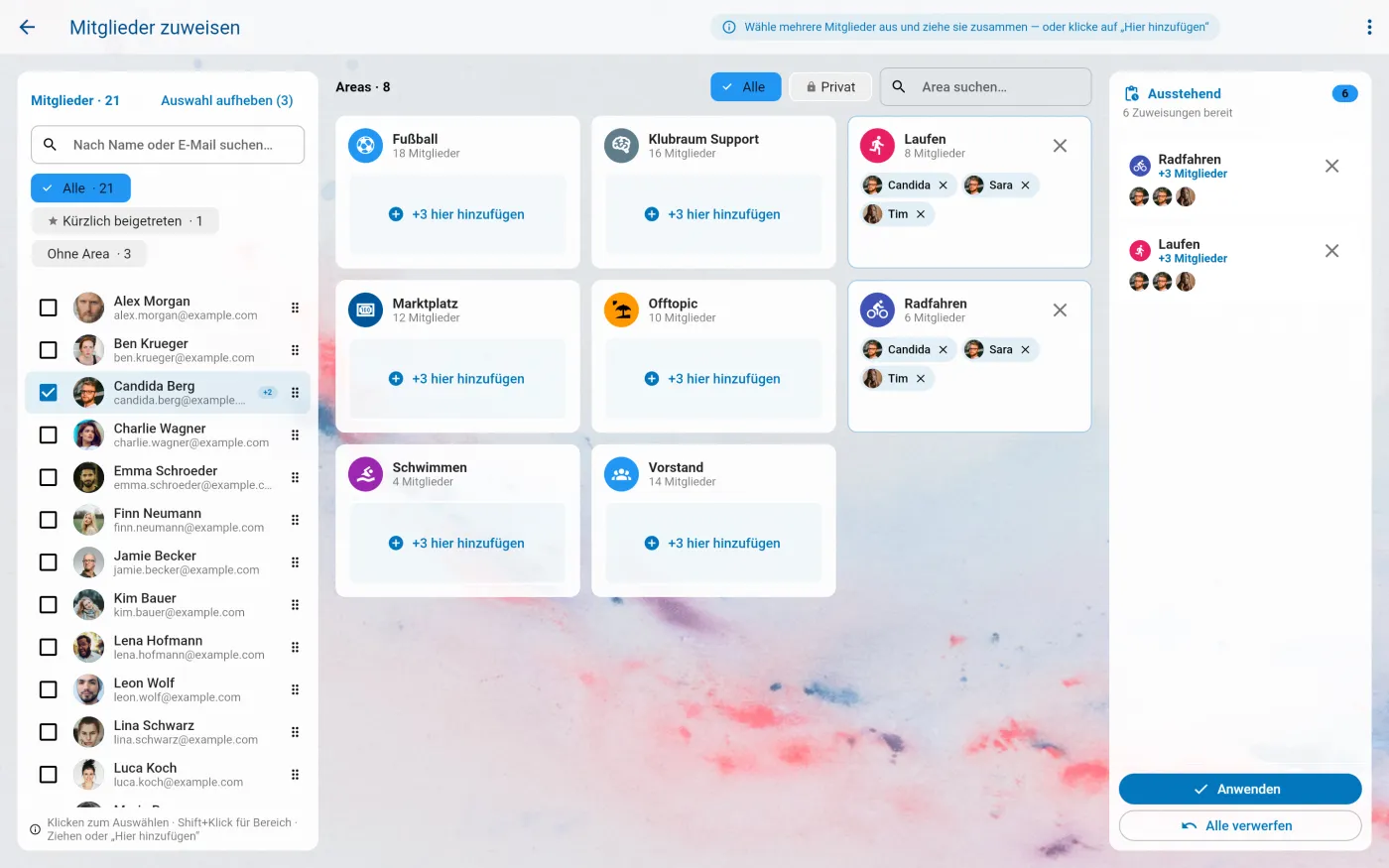Click the Schwimmen area swimmer icon
The width and height of the screenshot is (1389, 868).
coord(365,474)
